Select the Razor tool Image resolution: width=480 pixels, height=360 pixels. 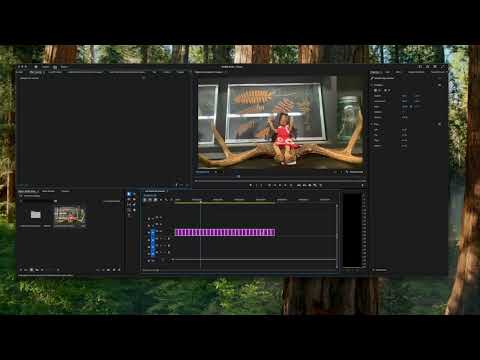tap(134, 199)
